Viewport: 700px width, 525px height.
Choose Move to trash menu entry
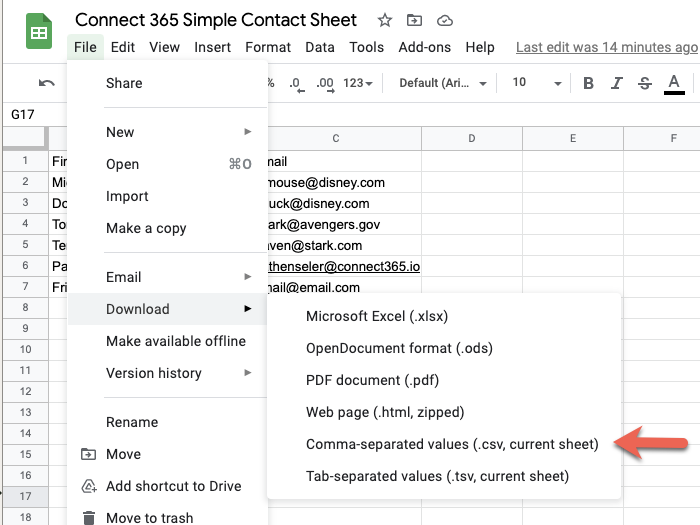click(149, 518)
